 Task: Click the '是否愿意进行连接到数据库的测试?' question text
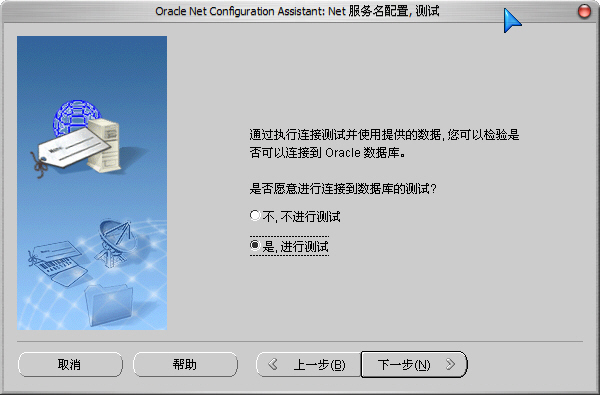click(x=343, y=189)
